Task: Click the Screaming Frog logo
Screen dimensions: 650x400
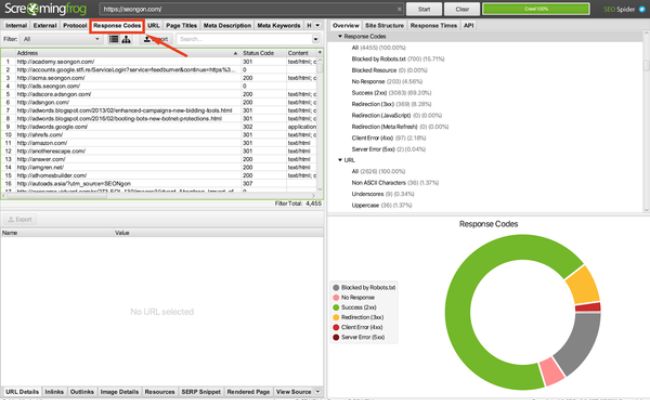Action: 47,9
